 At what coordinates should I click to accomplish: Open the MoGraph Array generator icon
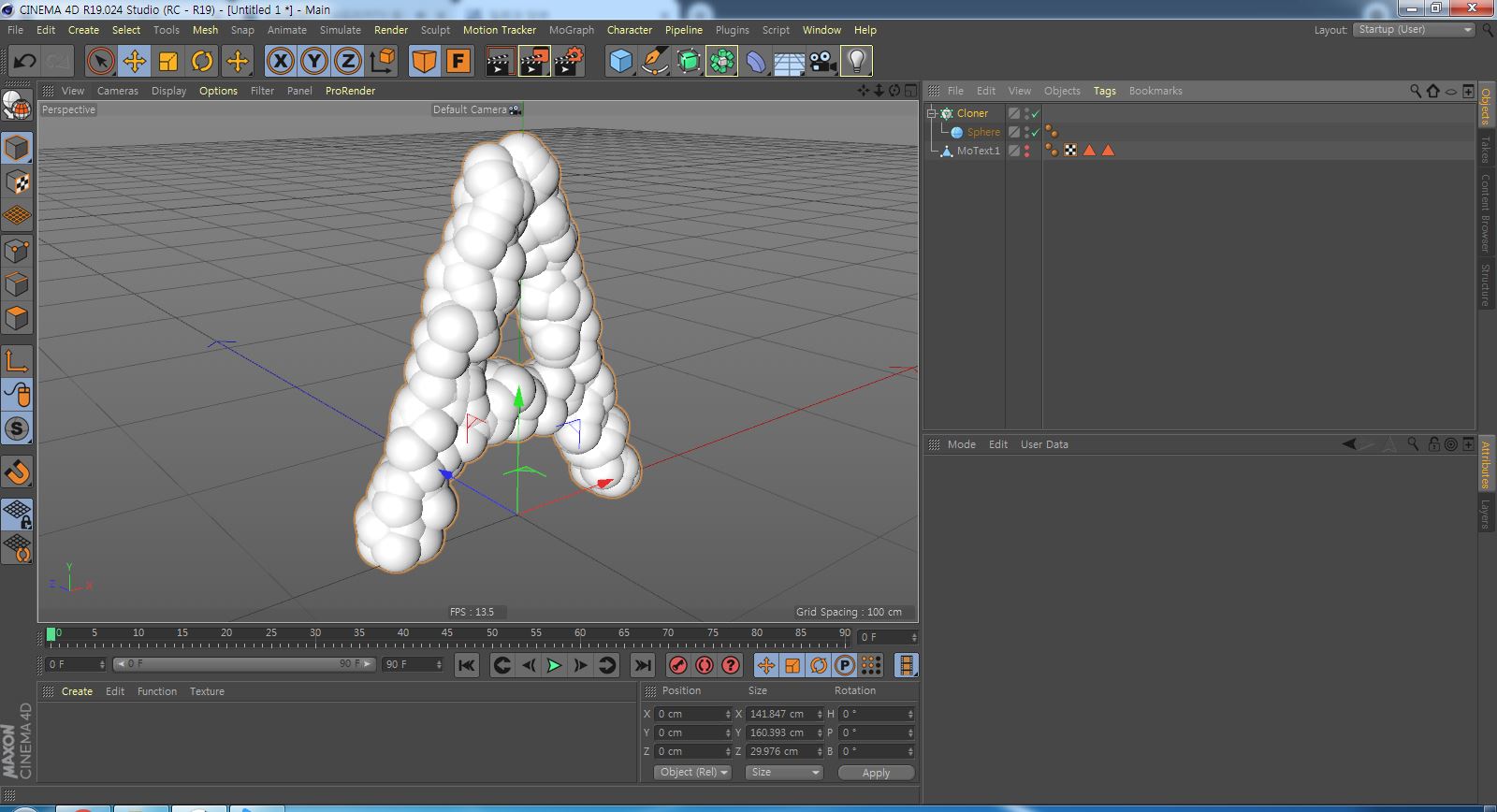(x=722, y=62)
